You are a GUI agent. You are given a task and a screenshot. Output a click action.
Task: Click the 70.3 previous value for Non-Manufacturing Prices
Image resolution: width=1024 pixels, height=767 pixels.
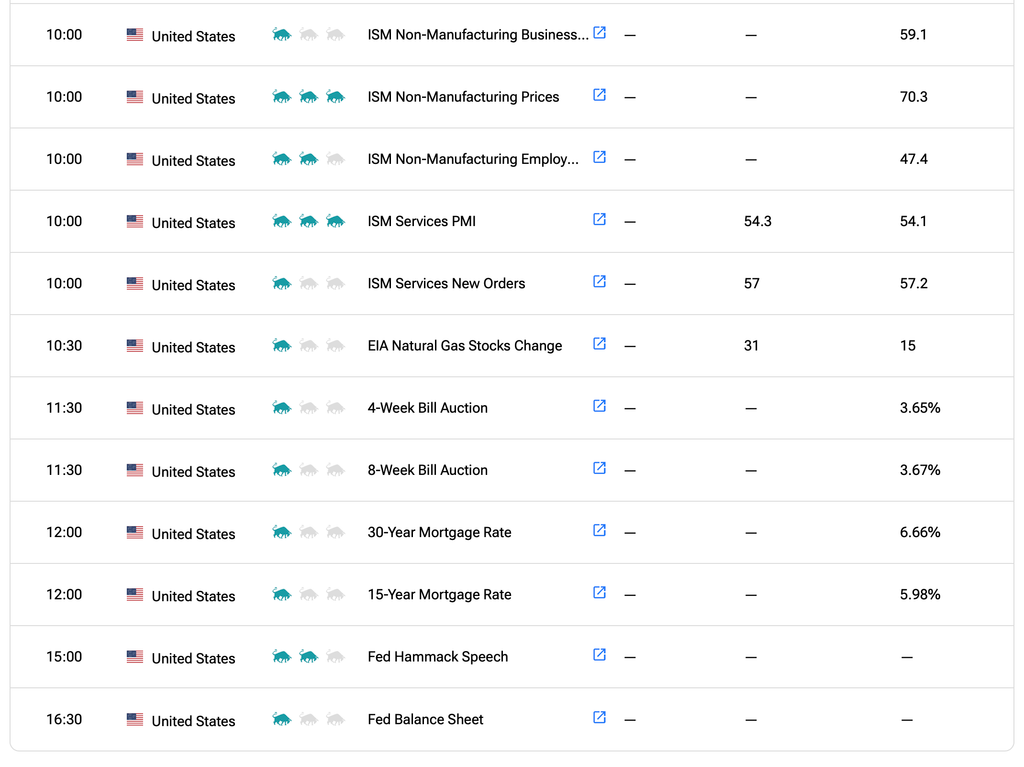tap(913, 97)
